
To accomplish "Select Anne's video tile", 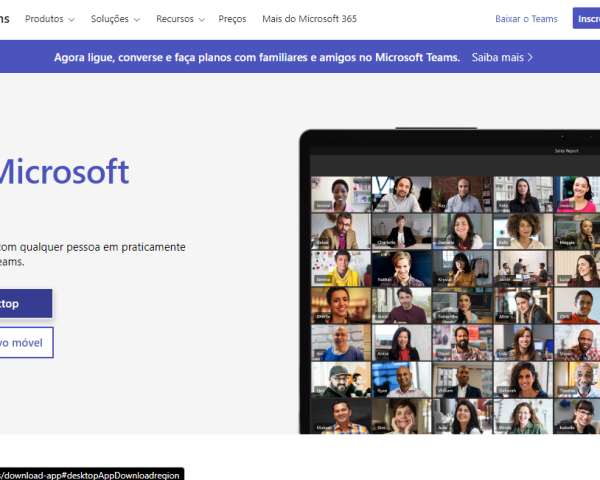I will (401, 342).
